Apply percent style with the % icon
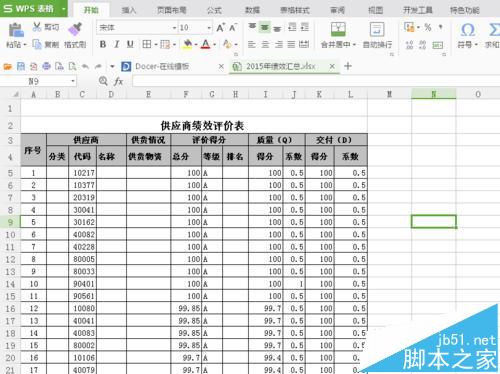Viewport: 500px width, 374px height. click(428, 27)
